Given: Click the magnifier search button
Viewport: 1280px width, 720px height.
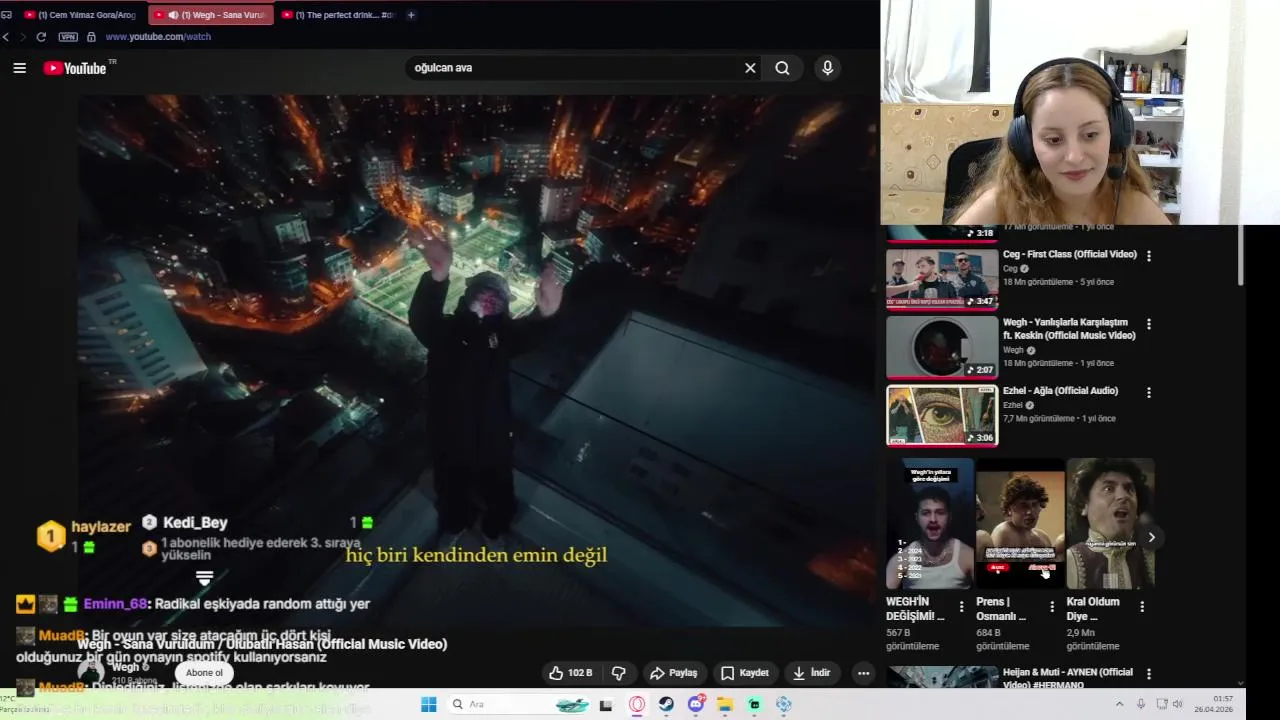Looking at the screenshot, I should [x=782, y=68].
